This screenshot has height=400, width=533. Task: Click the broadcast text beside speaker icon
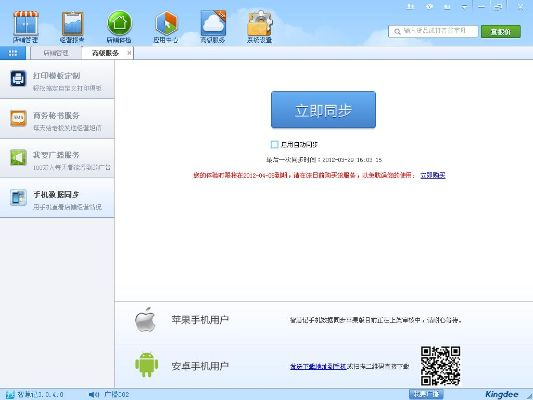click(117, 395)
